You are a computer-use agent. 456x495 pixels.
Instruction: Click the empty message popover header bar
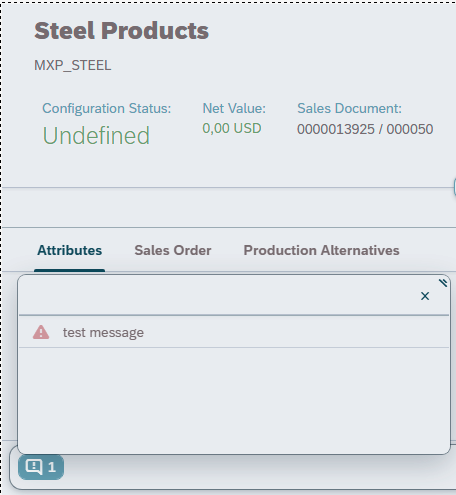click(217, 296)
